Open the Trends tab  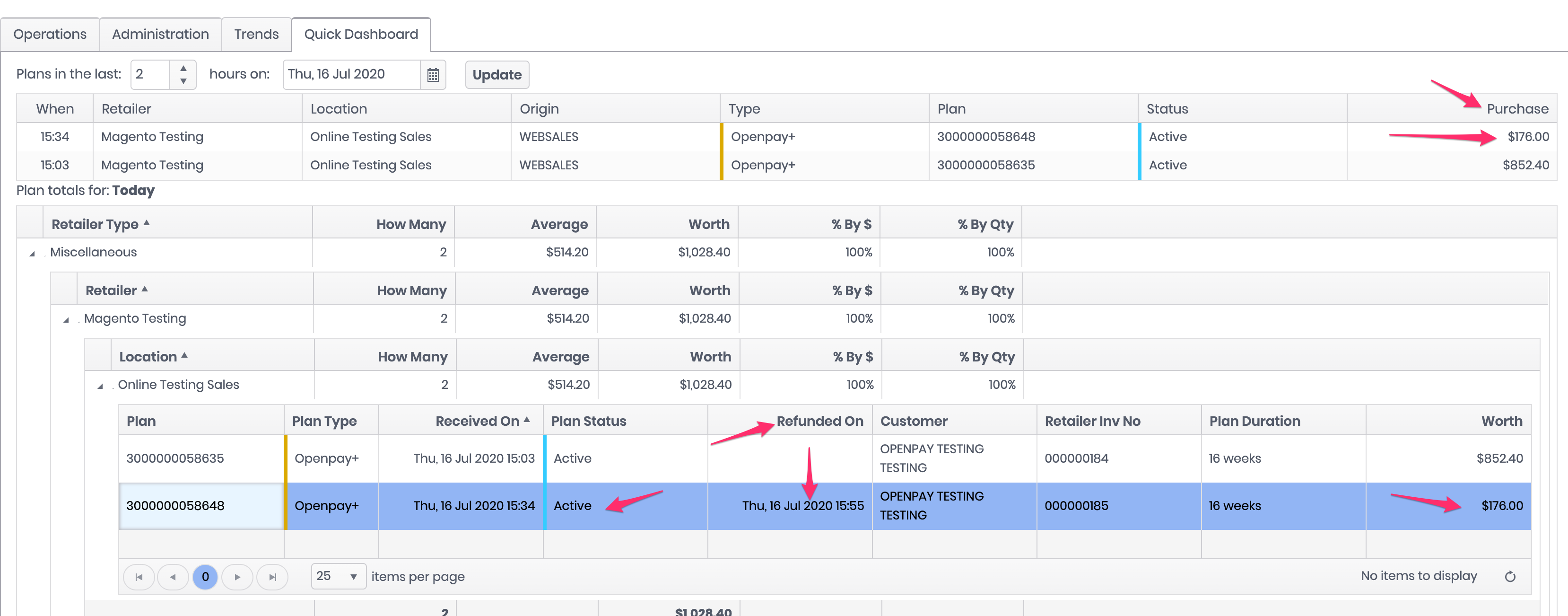pyautogui.click(x=256, y=34)
